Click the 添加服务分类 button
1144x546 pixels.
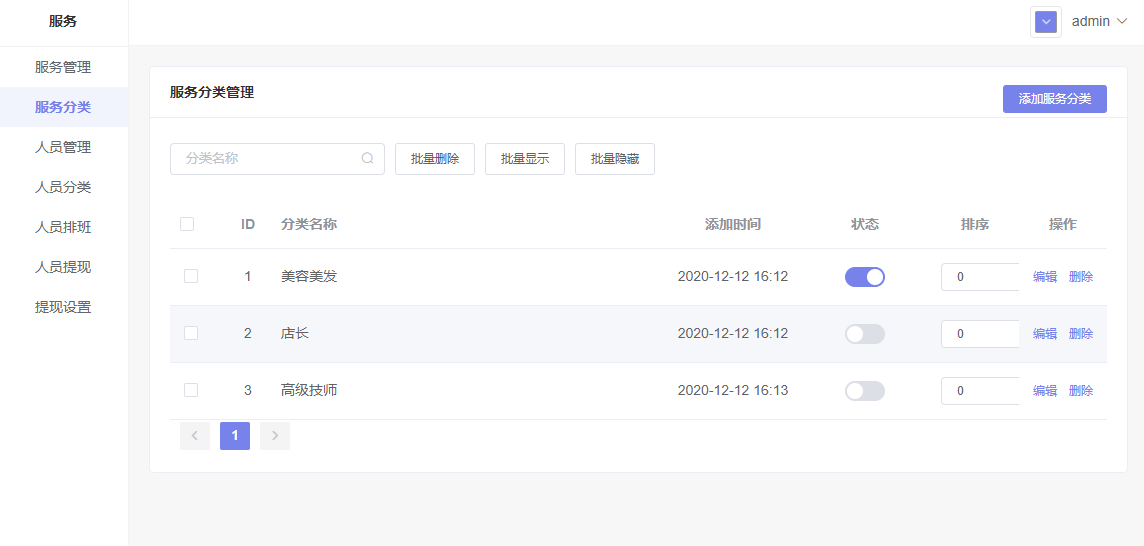pyautogui.click(x=1054, y=99)
